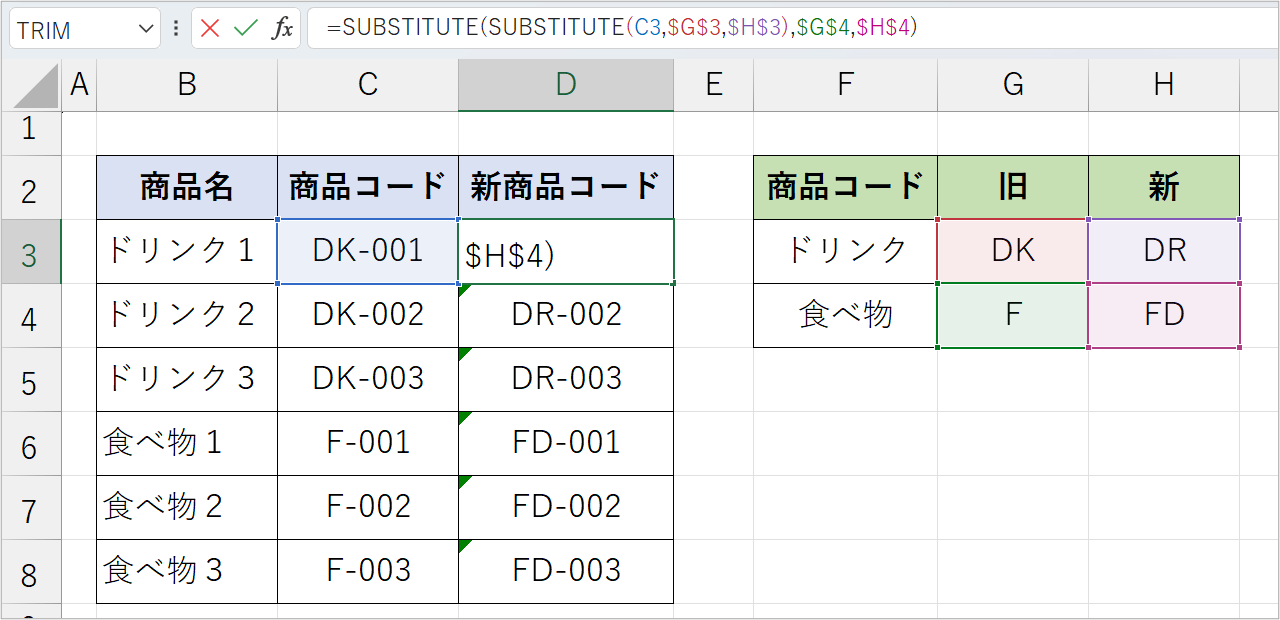Open the Insert Function fx dialog
Viewport: 1280px width, 620px height.
click(x=283, y=28)
